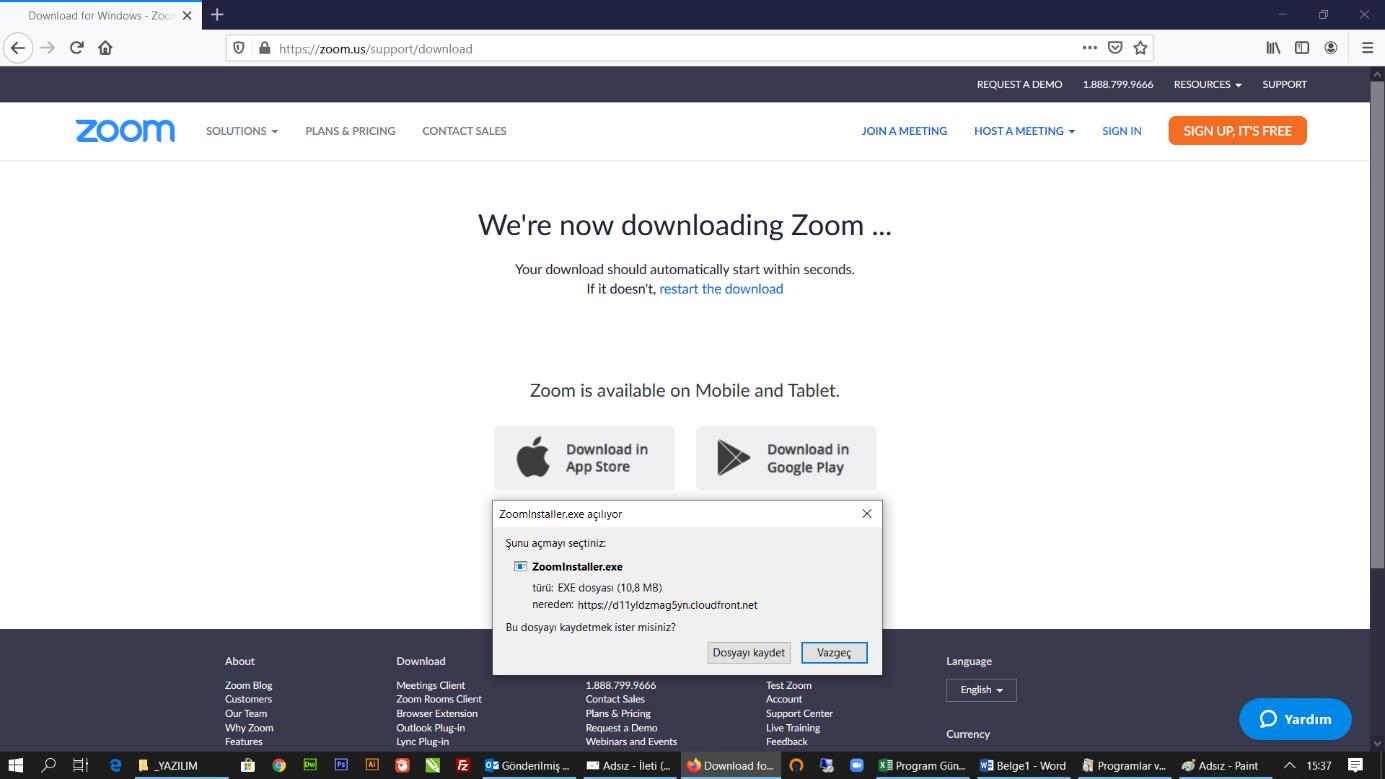Open a new browser tab

pyautogui.click(x=217, y=15)
